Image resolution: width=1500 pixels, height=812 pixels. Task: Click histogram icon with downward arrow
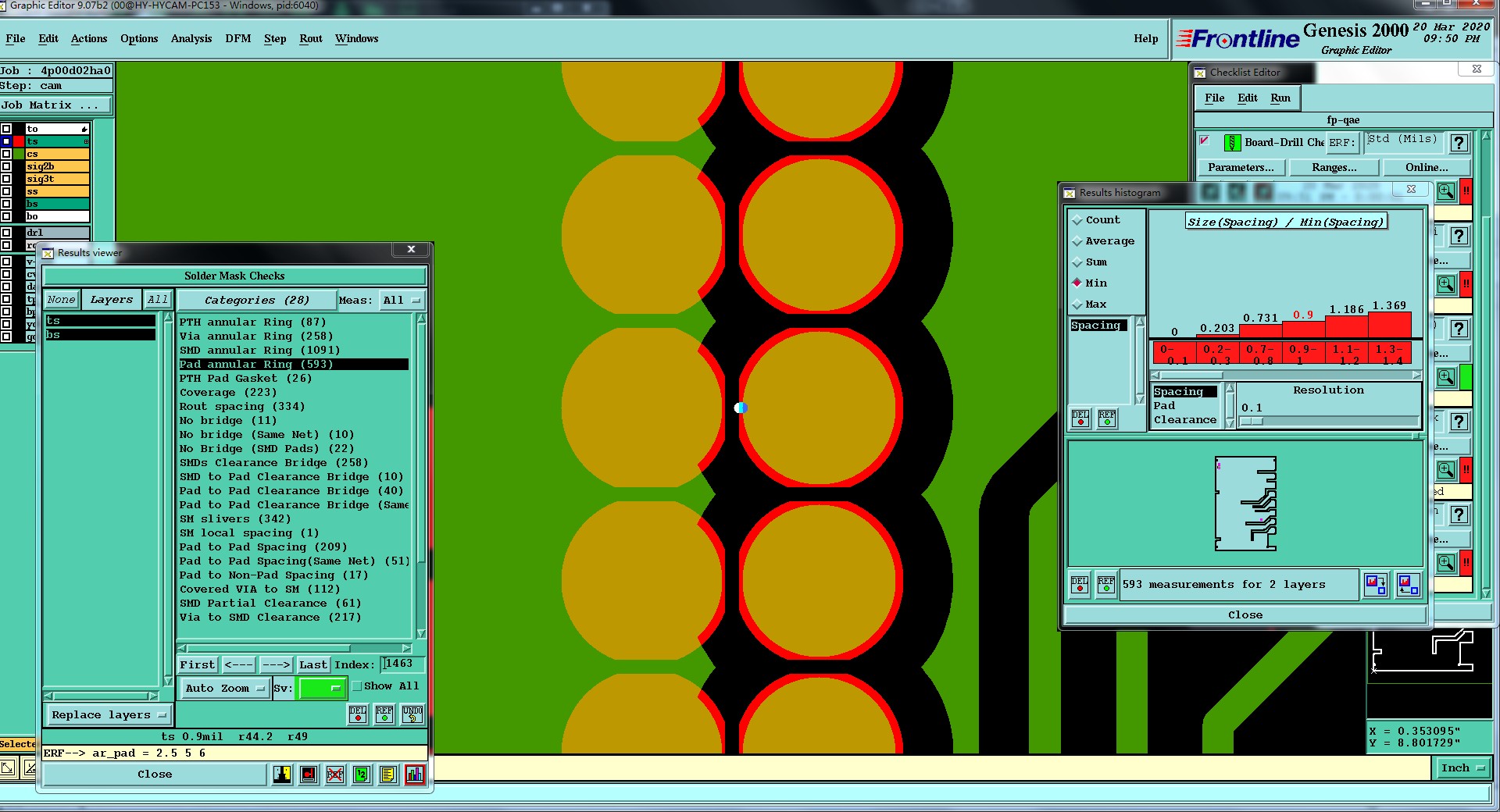(x=1375, y=584)
